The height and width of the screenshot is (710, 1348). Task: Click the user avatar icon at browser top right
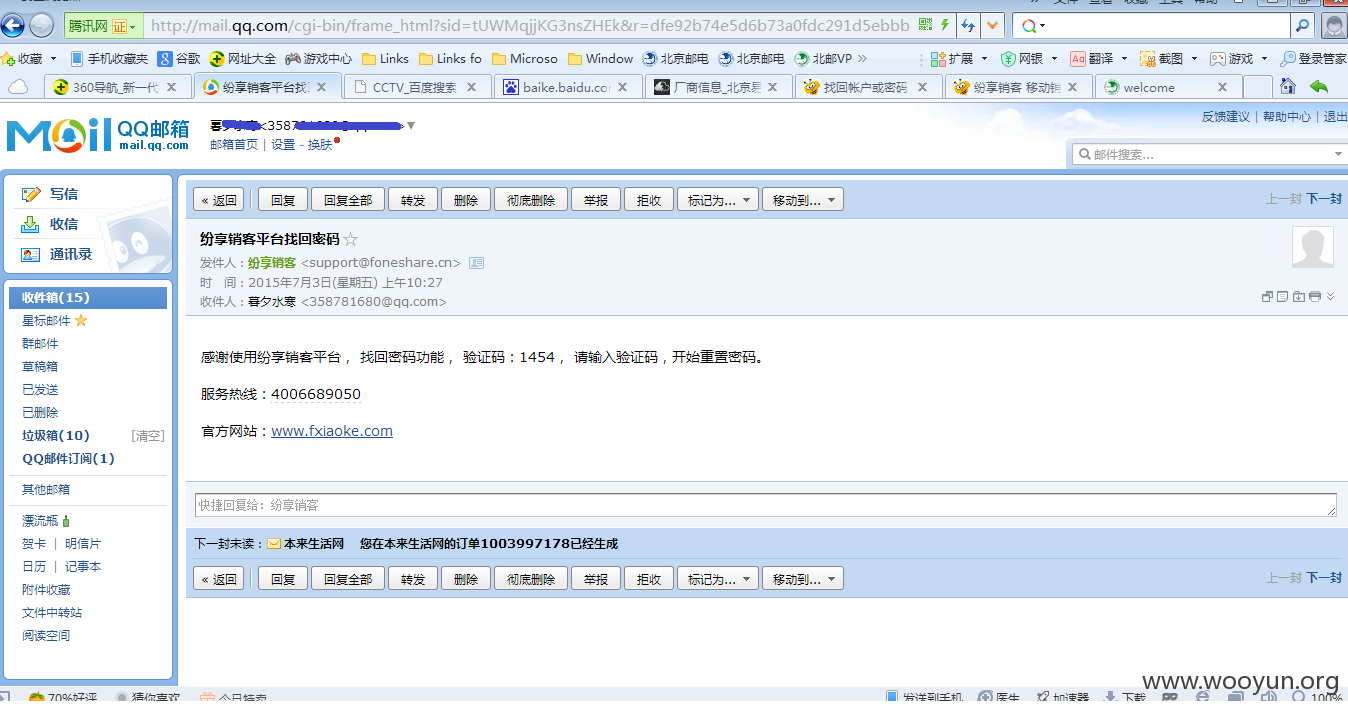1334,25
